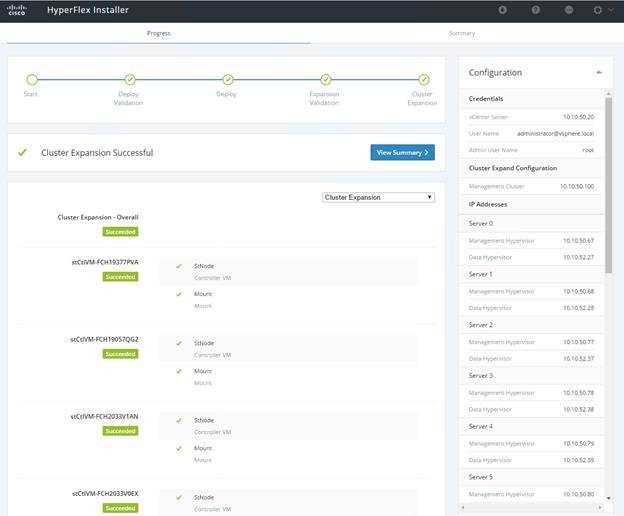Switch to the Progress tab
The image size is (624, 516).
(x=158, y=33)
